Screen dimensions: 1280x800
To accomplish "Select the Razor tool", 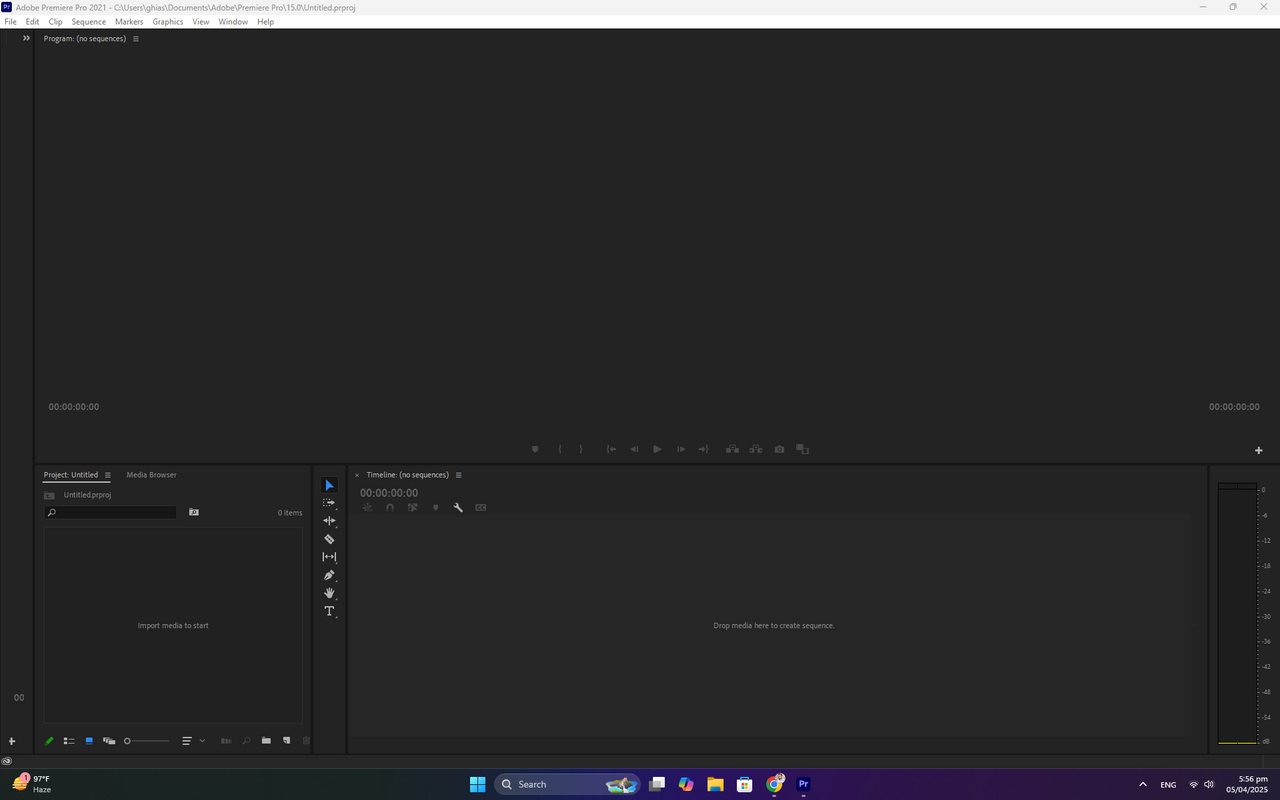I will (x=329, y=539).
